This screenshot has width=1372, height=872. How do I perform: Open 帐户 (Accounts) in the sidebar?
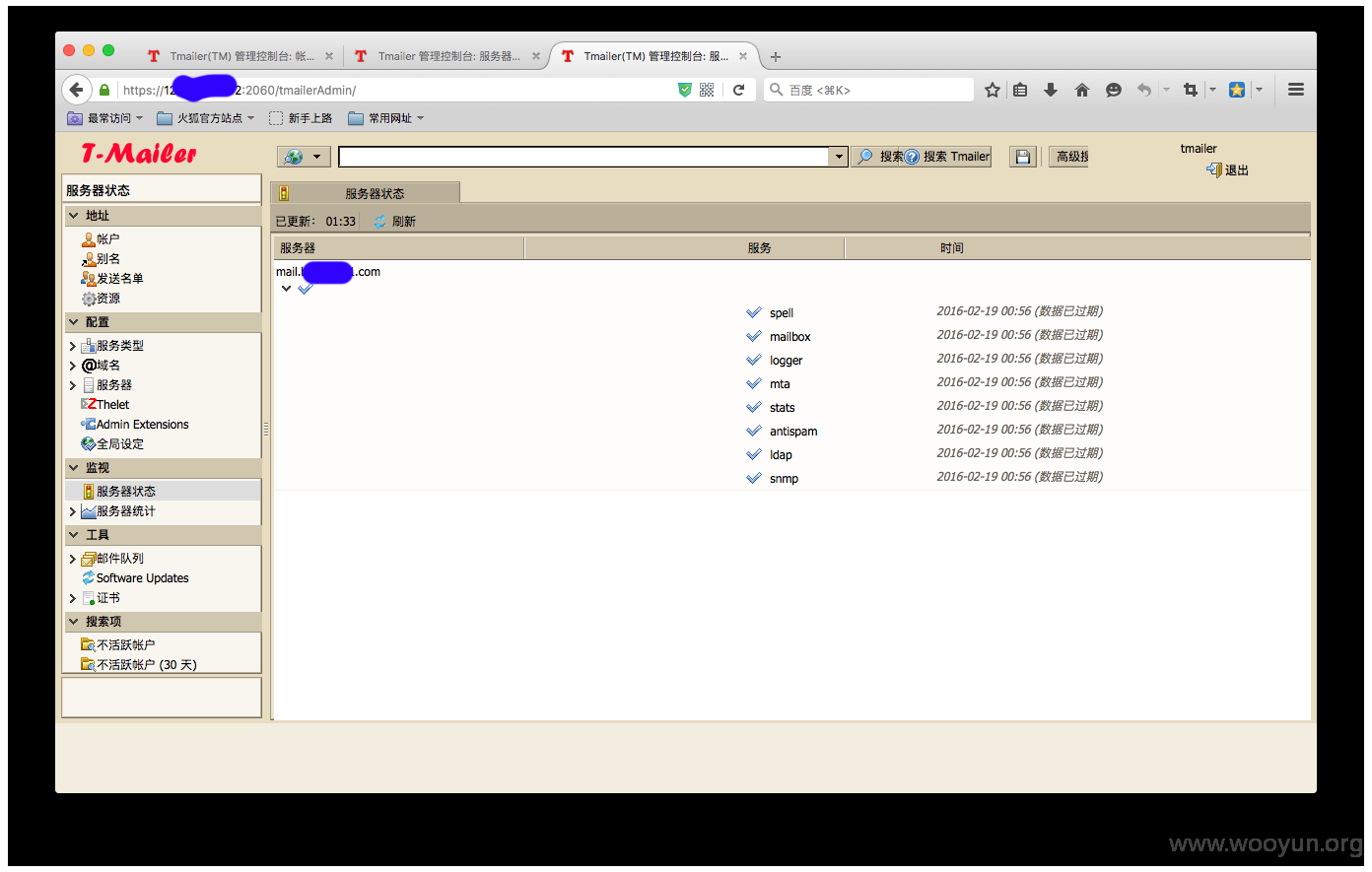click(x=100, y=239)
